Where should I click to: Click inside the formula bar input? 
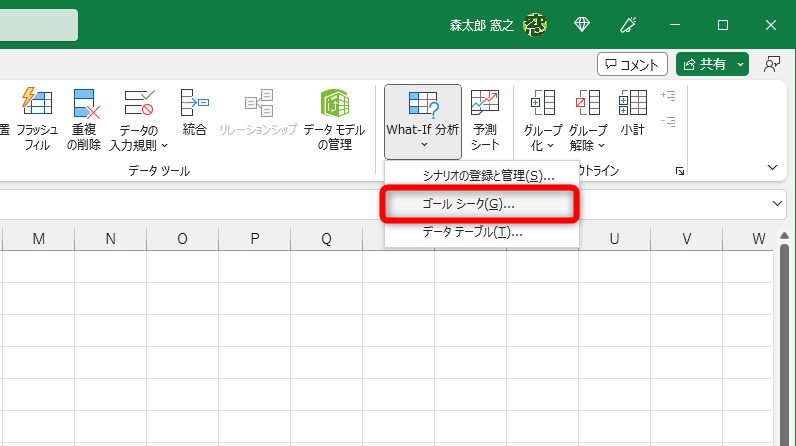pos(383,204)
